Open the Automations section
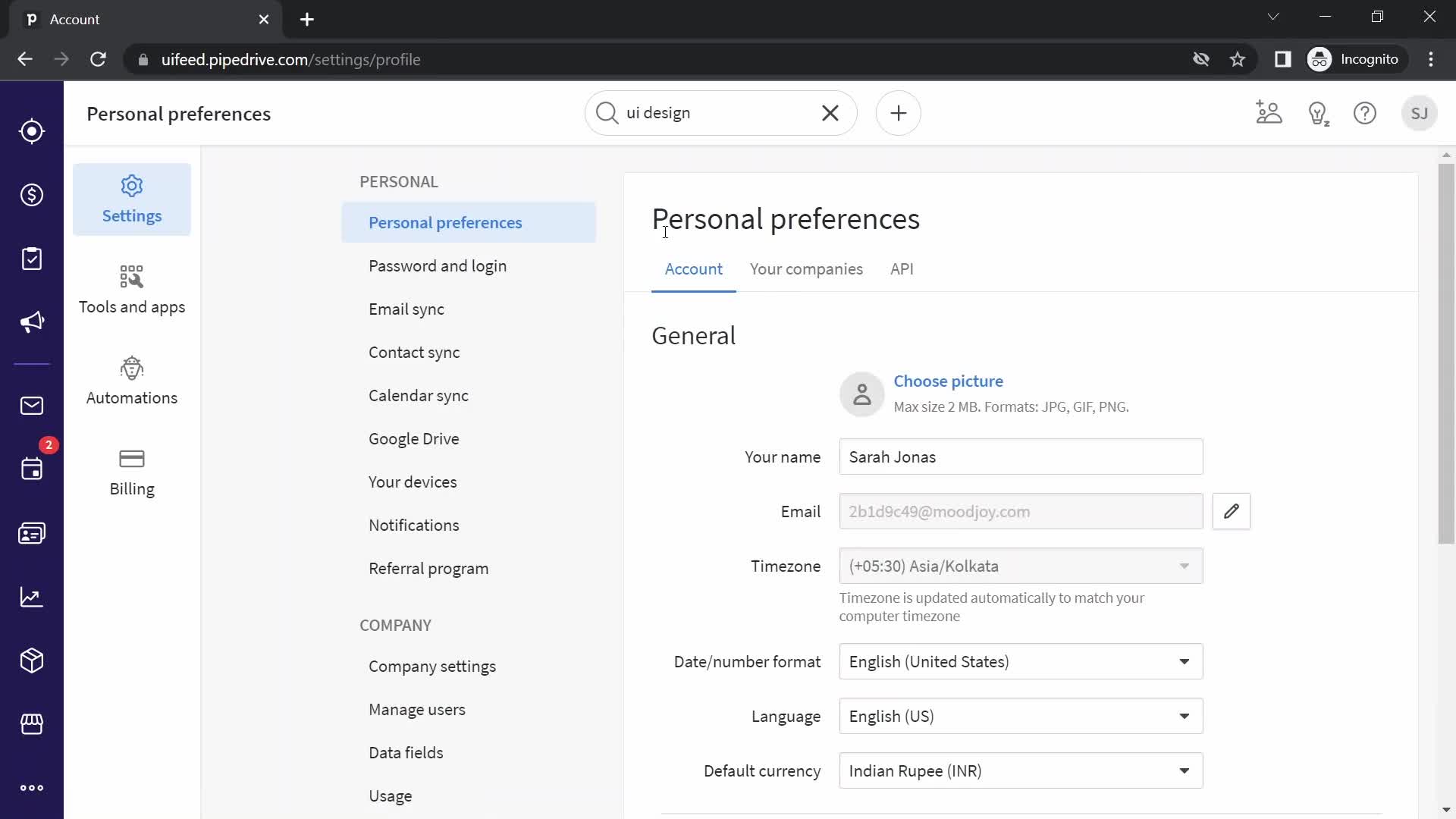 132,381
